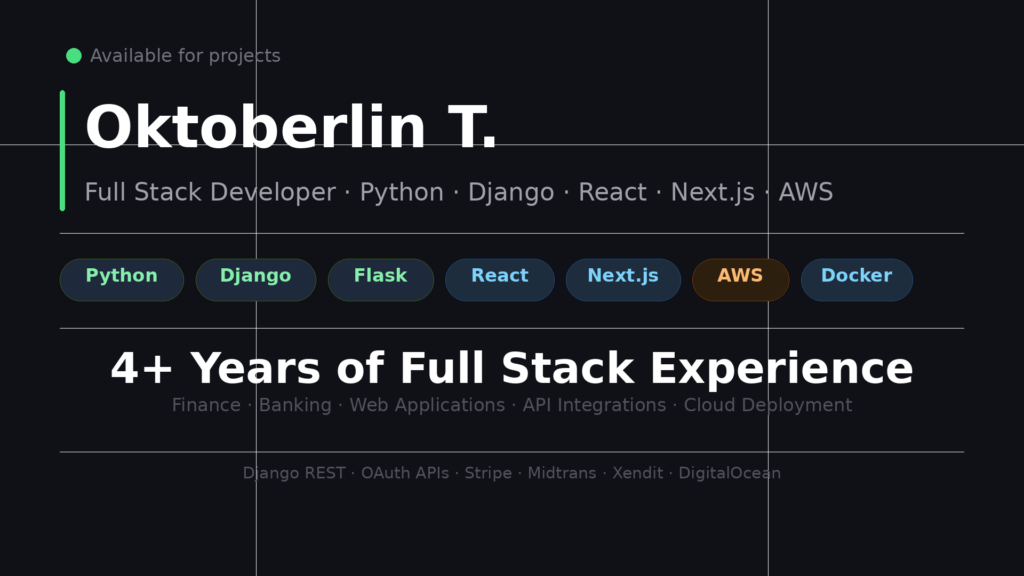This screenshot has height=576, width=1024.
Task: Select the Python skill badge
Action: pos(121,280)
